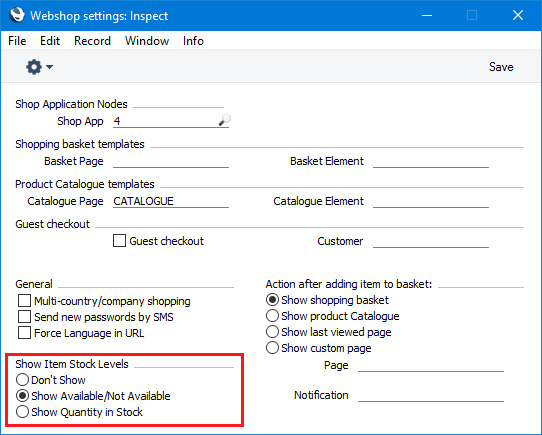The image size is (542, 435).
Task: Choose Show Quantity in Stock
Action: tap(22, 412)
